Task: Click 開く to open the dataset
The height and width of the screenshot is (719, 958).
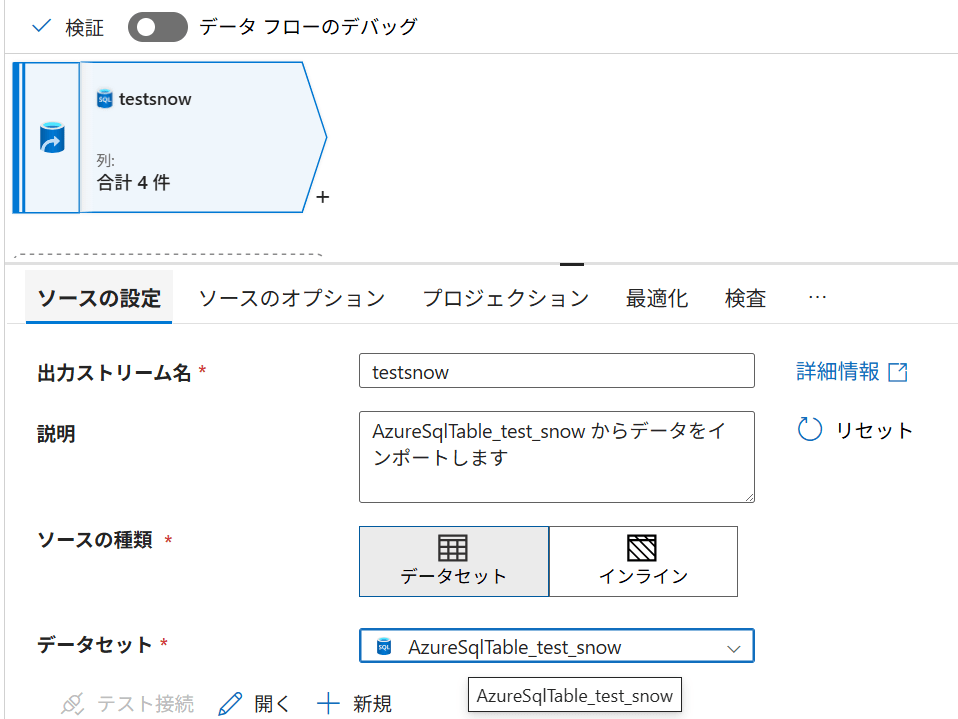Action: coord(254,704)
